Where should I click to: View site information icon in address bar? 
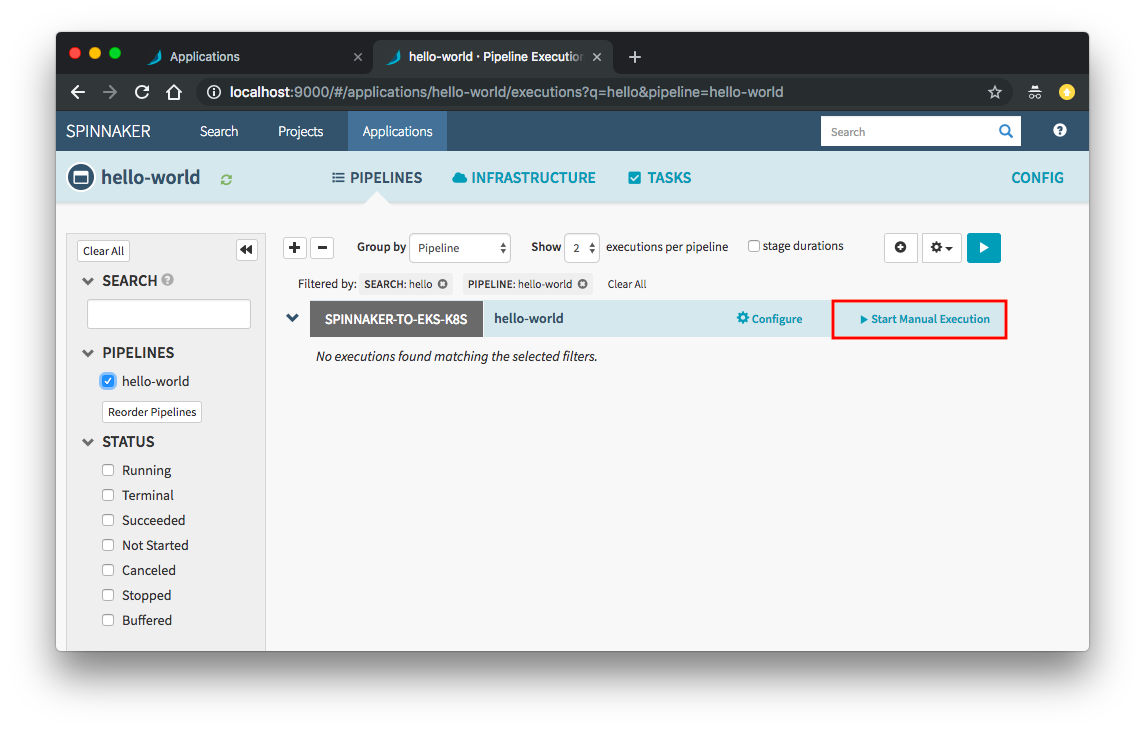pos(214,92)
